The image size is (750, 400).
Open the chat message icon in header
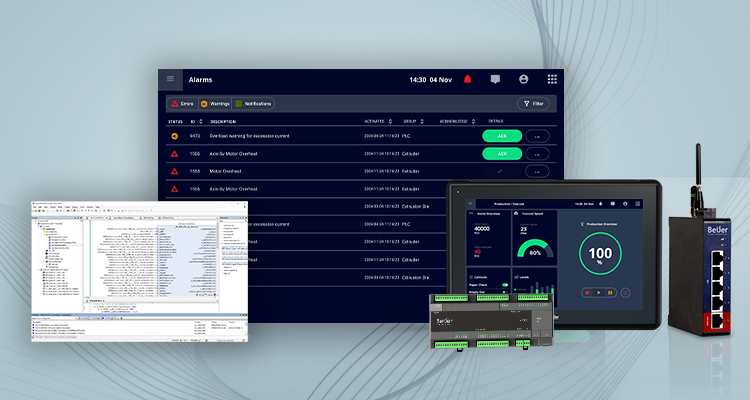(495, 79)
